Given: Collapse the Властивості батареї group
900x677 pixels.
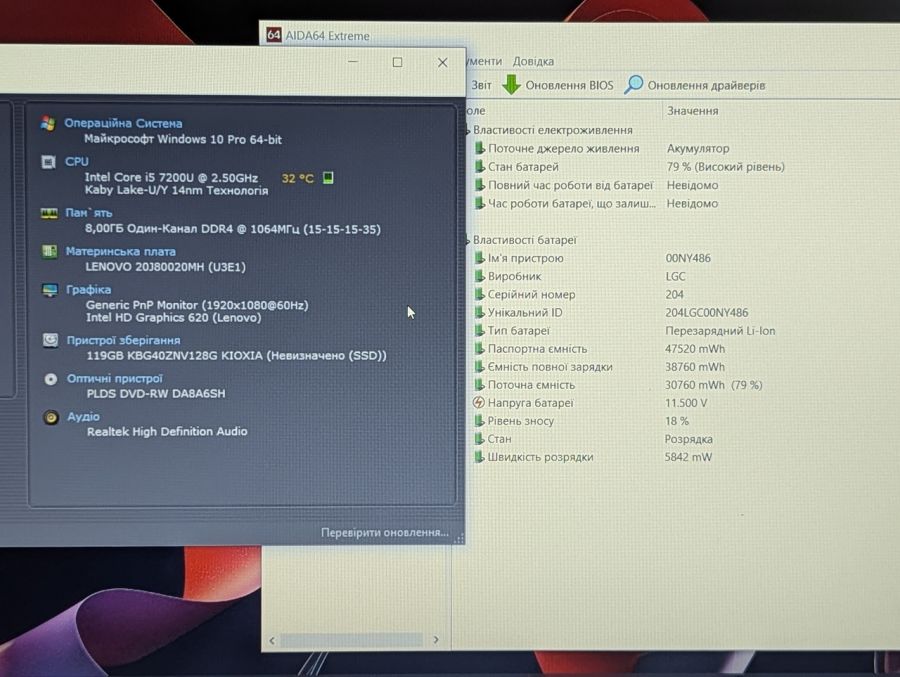Looking at the screenshot, I should [467, 241].
